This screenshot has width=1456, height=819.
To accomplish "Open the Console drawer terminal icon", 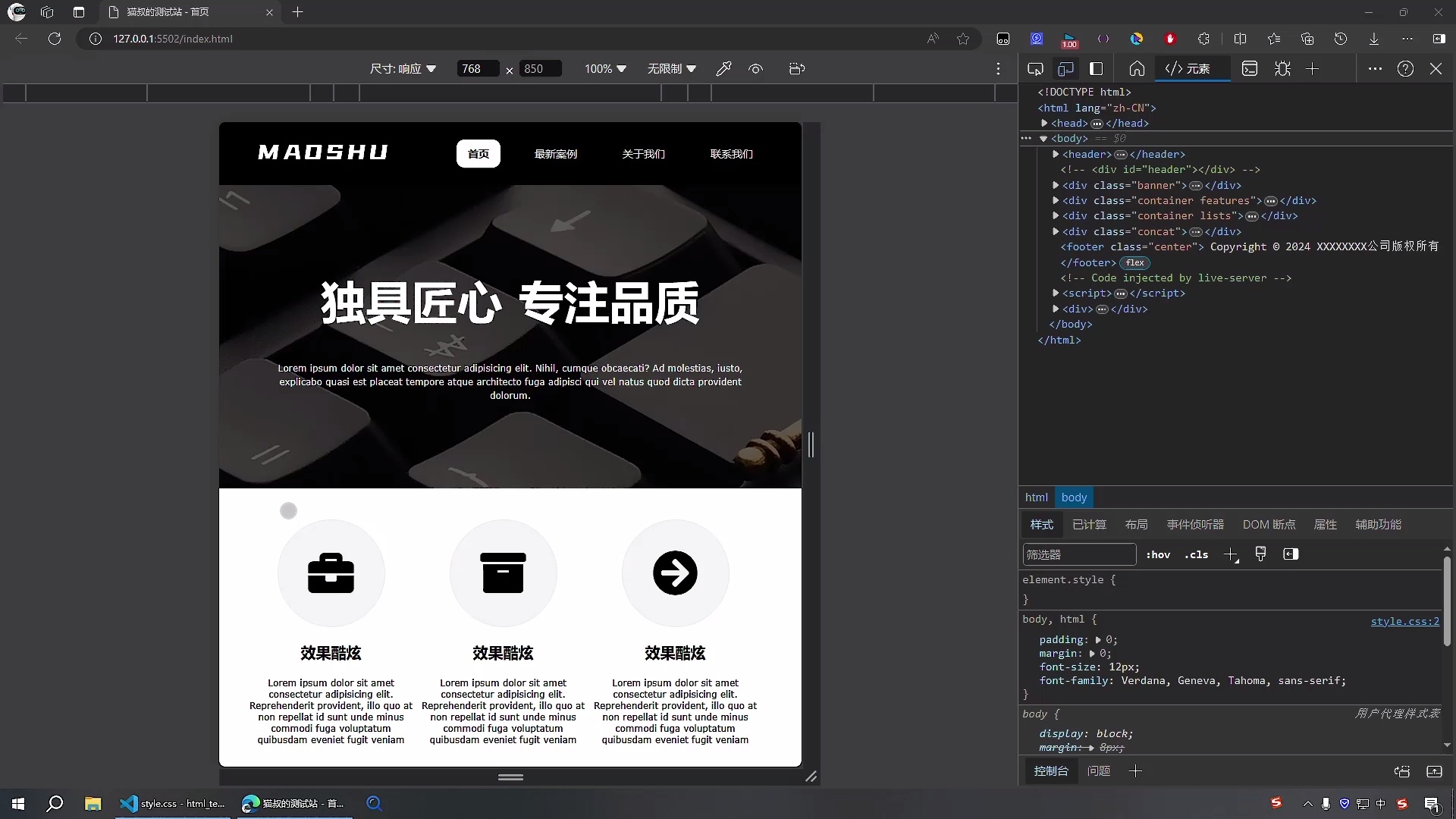I will point(1250,68).
